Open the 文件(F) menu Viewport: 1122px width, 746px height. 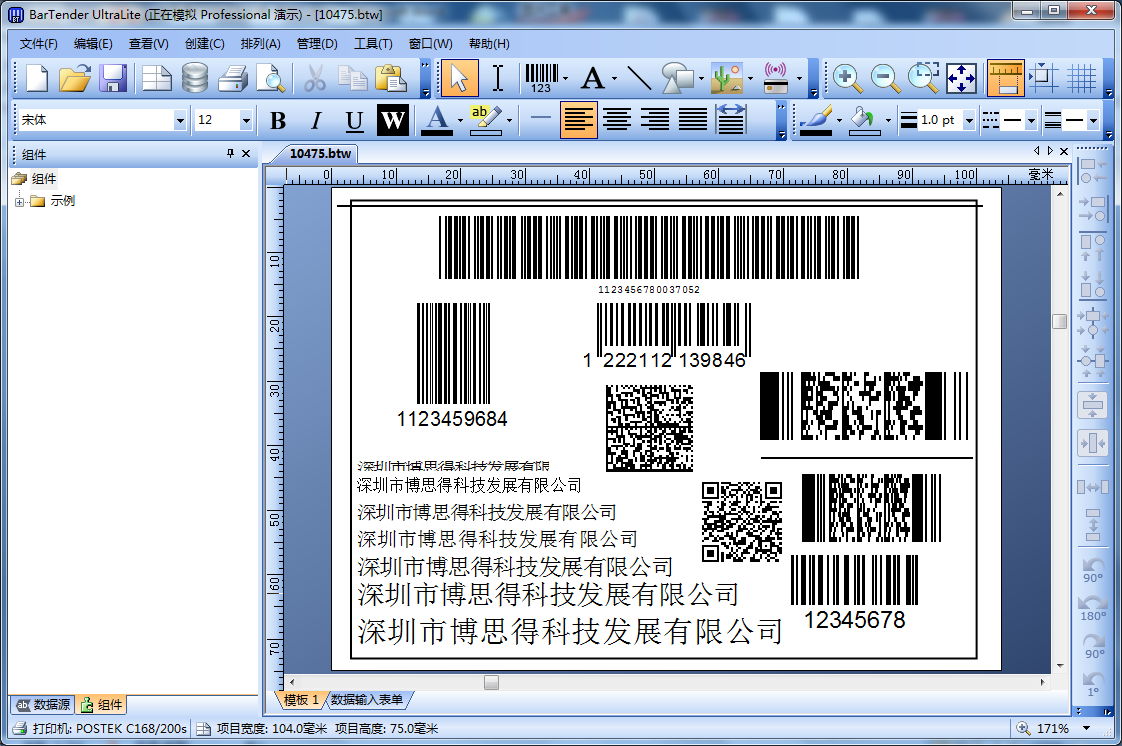tap(39, 44)
